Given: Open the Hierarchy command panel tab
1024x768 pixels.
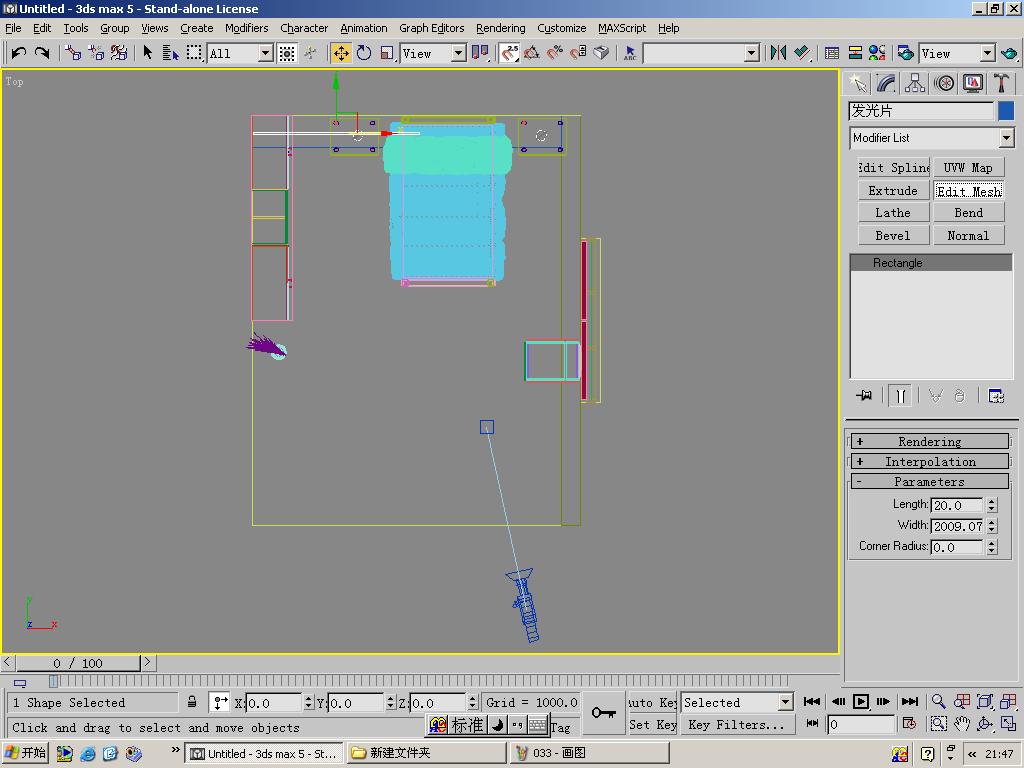Looking at the screenshot, I should (914, 83).
